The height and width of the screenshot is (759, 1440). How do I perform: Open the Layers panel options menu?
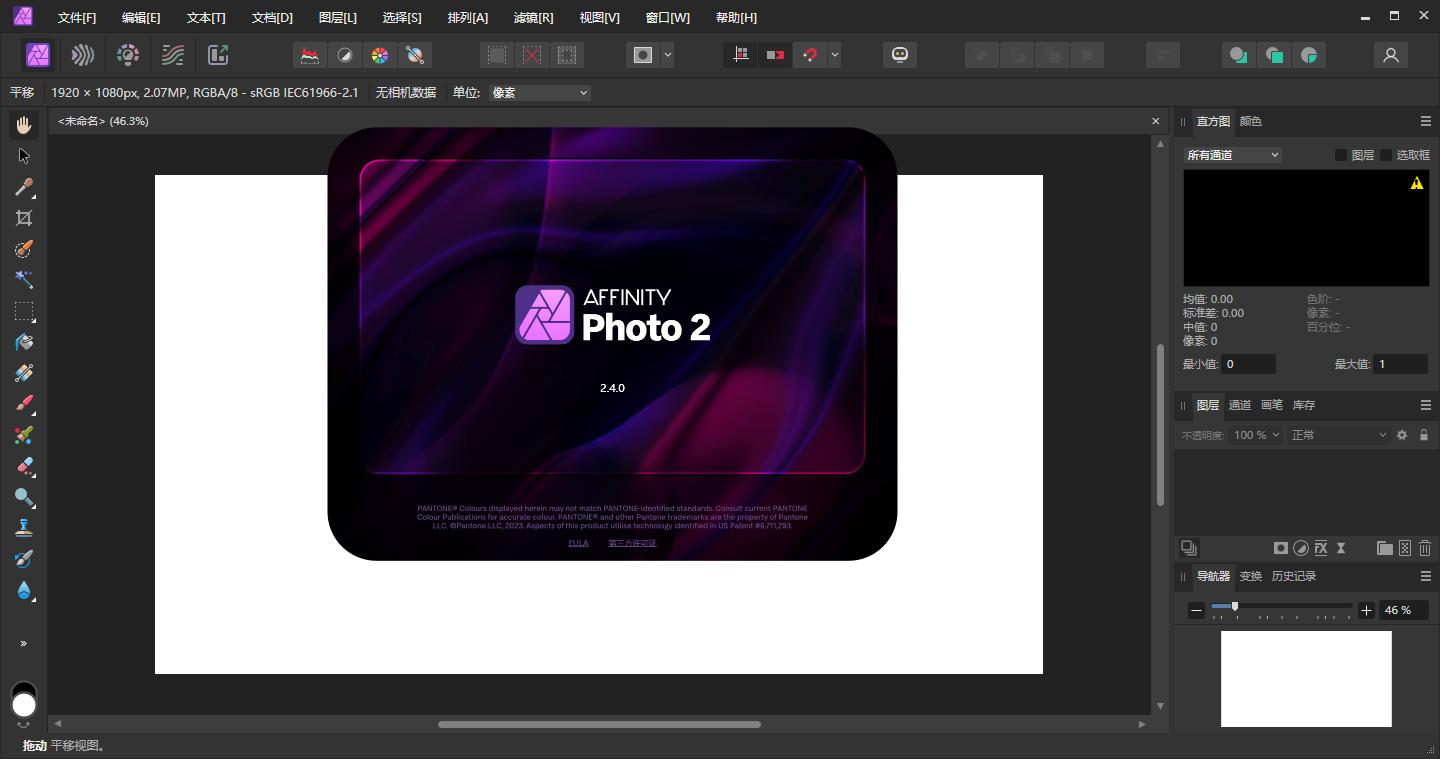[1426, 405]
